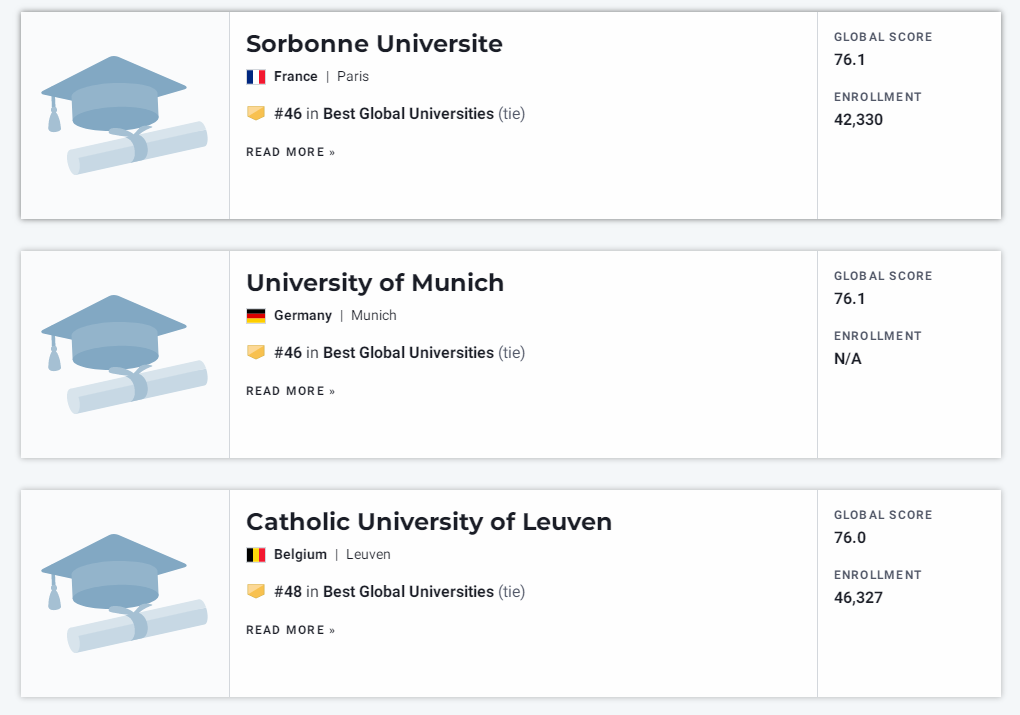1020x715 pixels.
Task: Click Read More under University of Munich
Action: click(290, 390)
